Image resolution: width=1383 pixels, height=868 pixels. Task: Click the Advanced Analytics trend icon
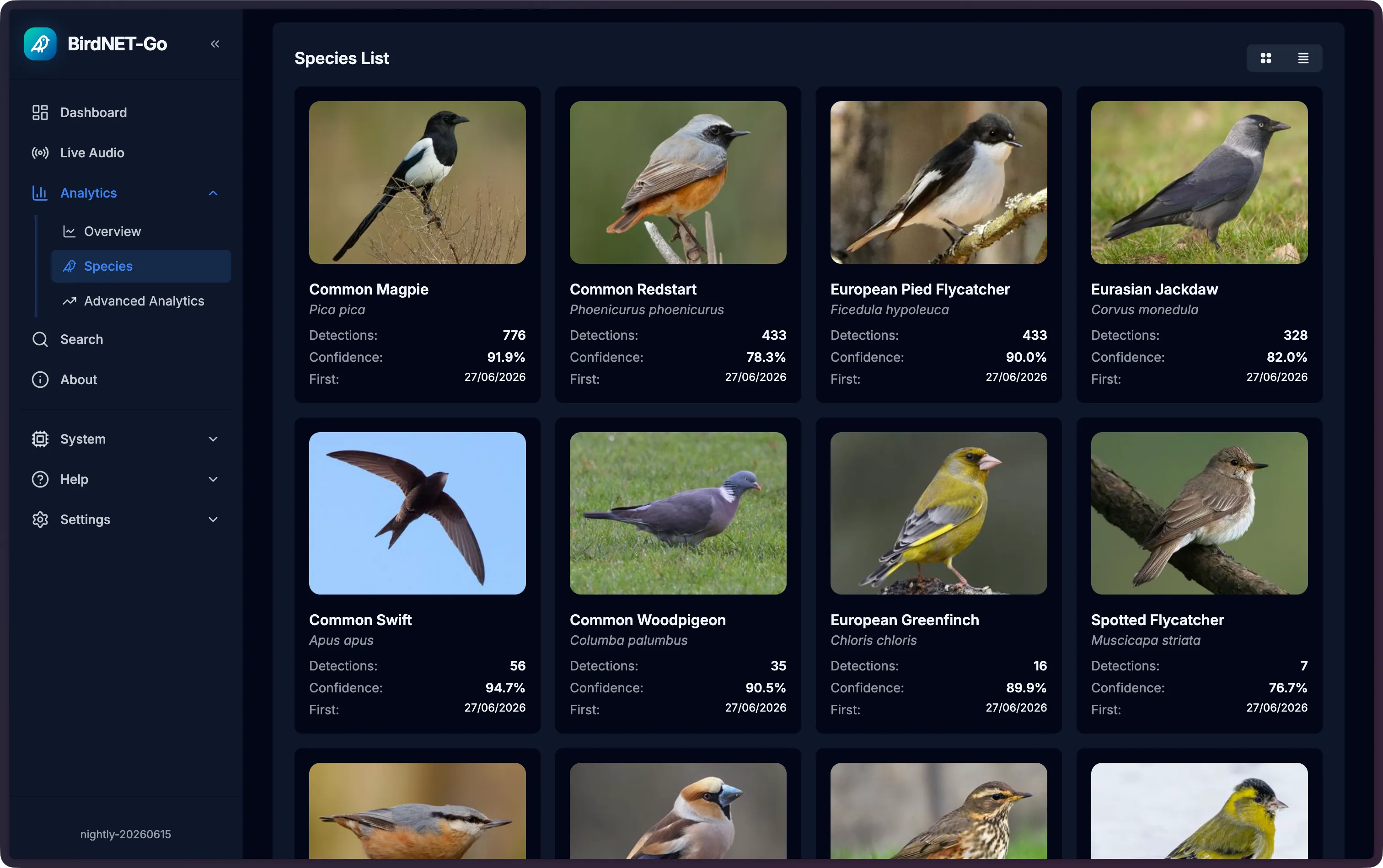(x=70, y=301)
